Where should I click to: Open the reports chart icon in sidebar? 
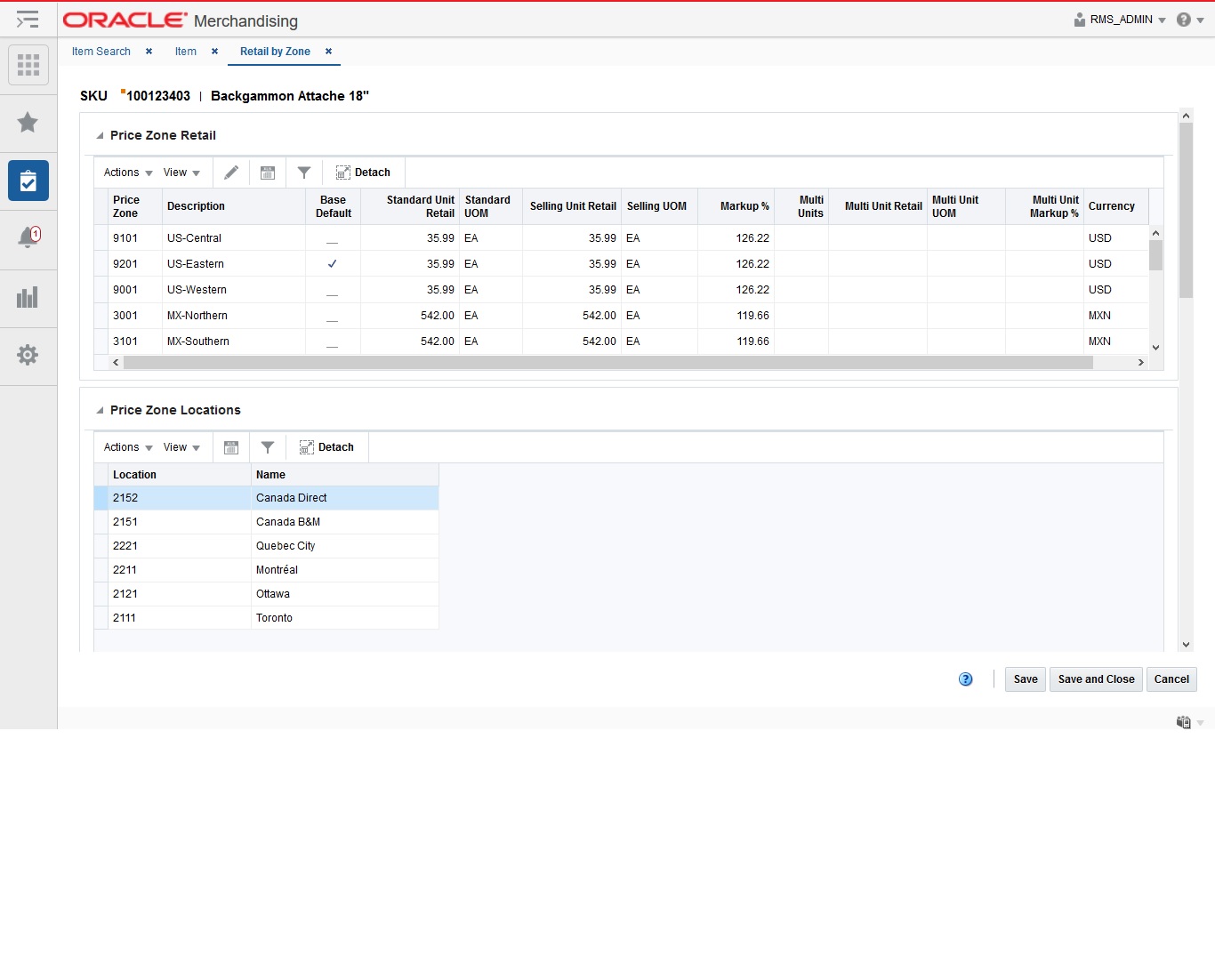click(28, 298)
